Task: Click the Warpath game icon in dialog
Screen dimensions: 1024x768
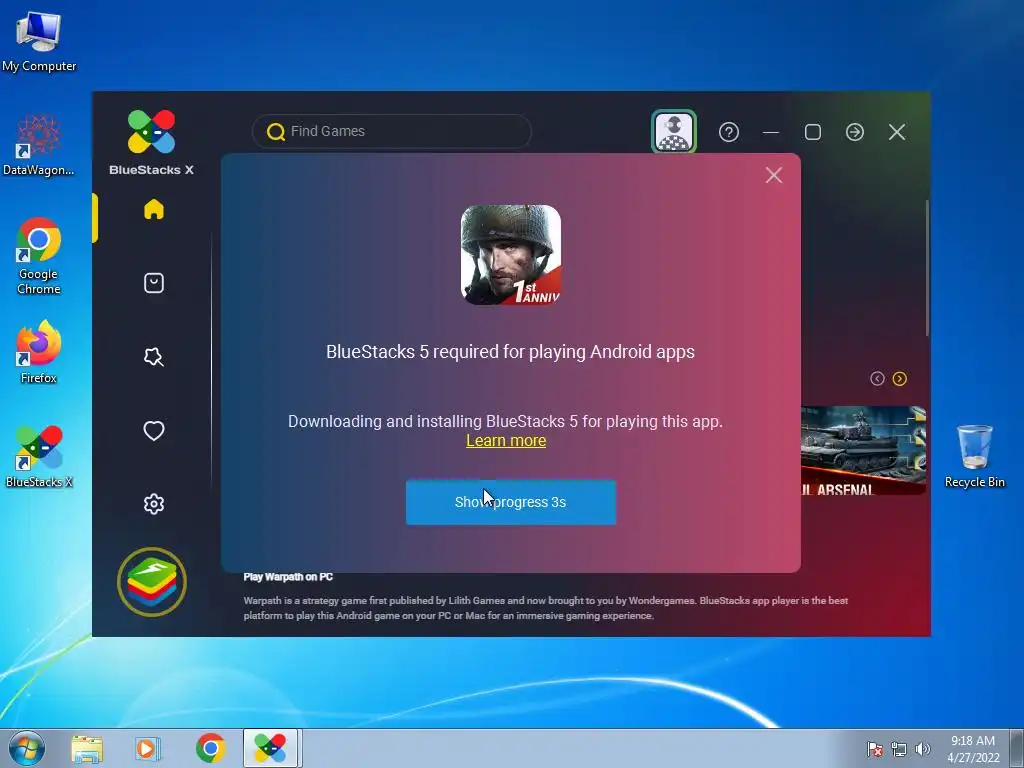Action: 511,255
